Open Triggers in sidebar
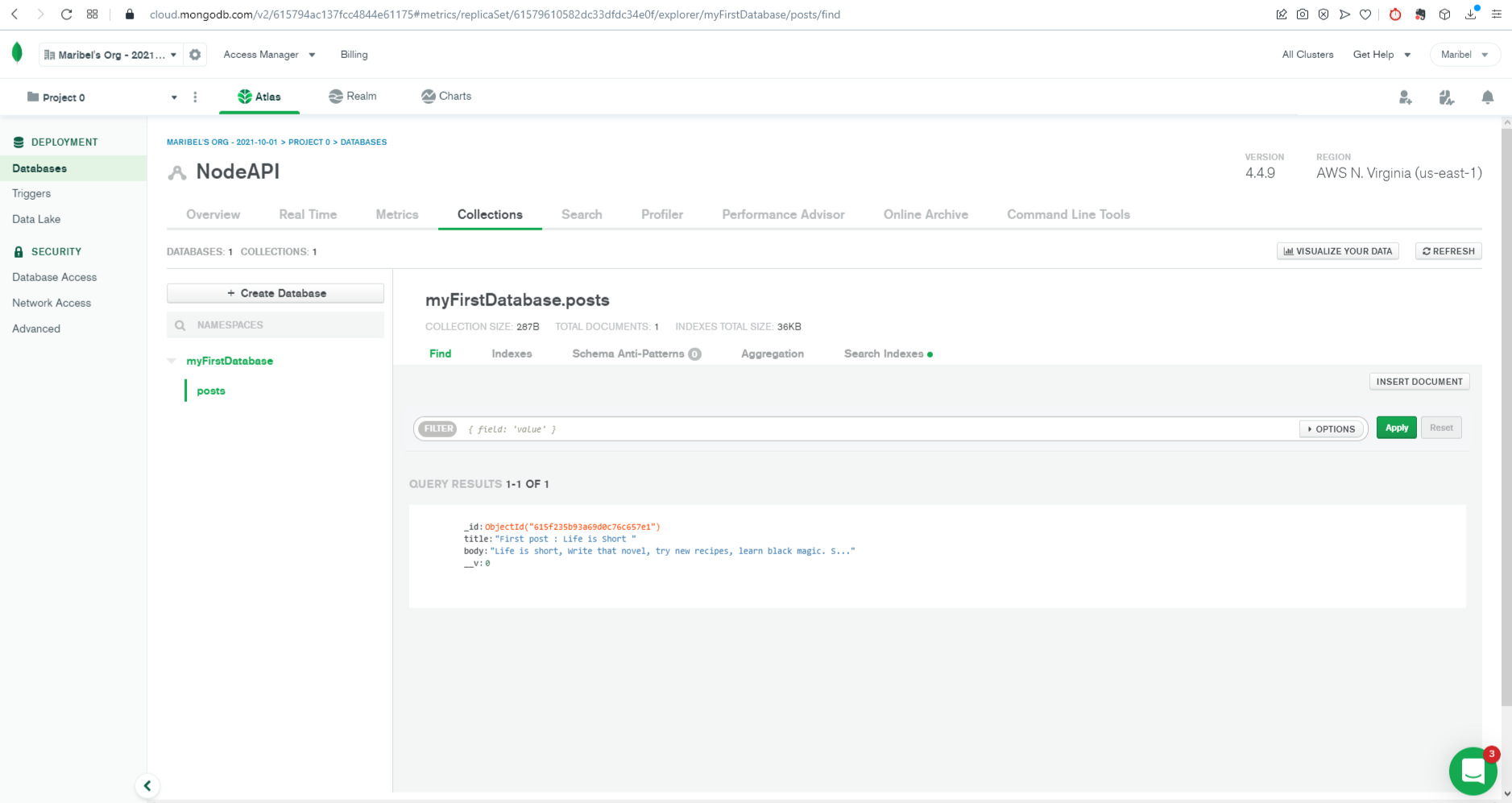This screenshot has height=803, width=1512. pos(31,193)
